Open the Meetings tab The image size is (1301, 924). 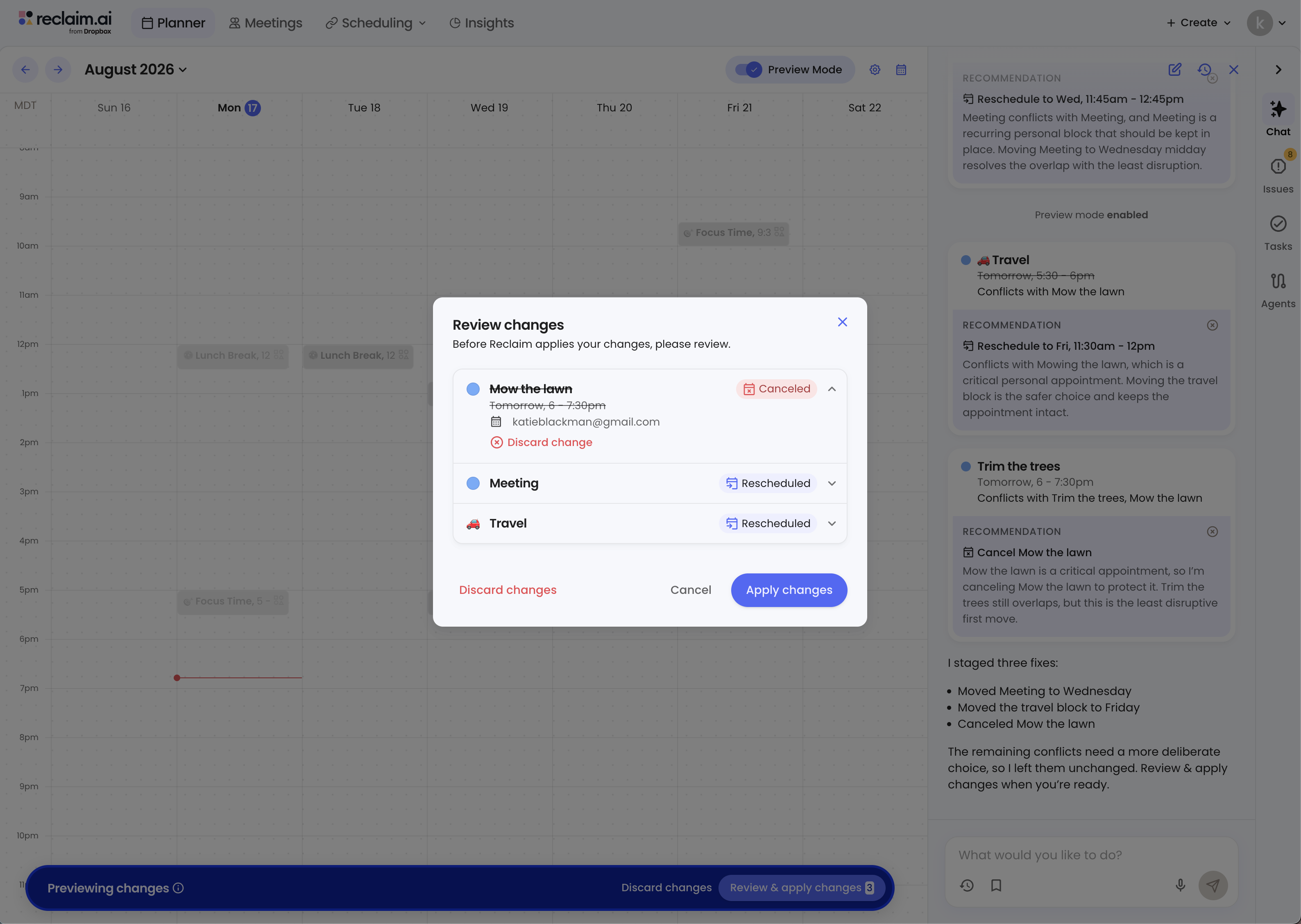(x=265, y=23)
